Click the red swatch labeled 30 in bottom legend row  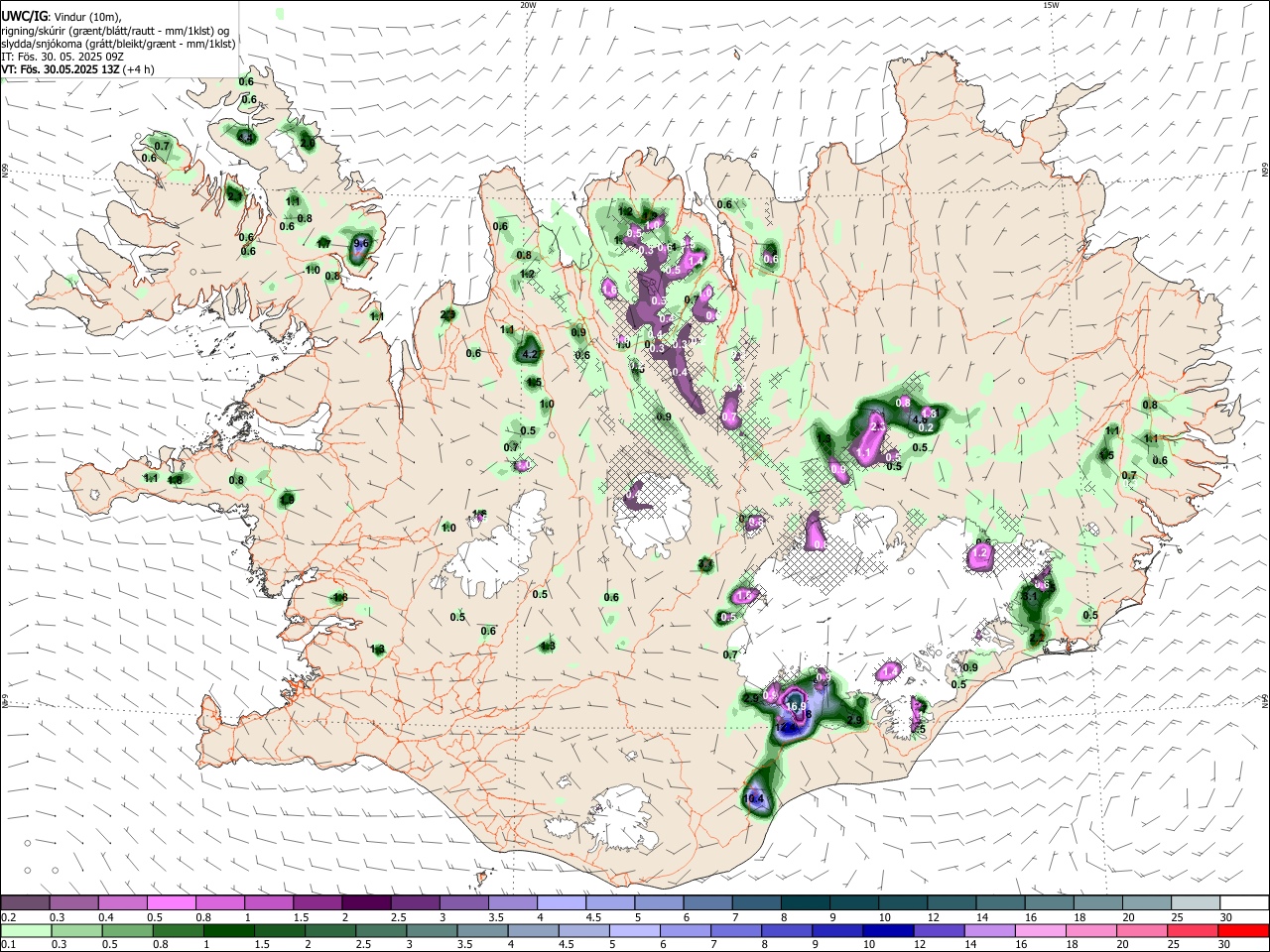[1243, 930]
